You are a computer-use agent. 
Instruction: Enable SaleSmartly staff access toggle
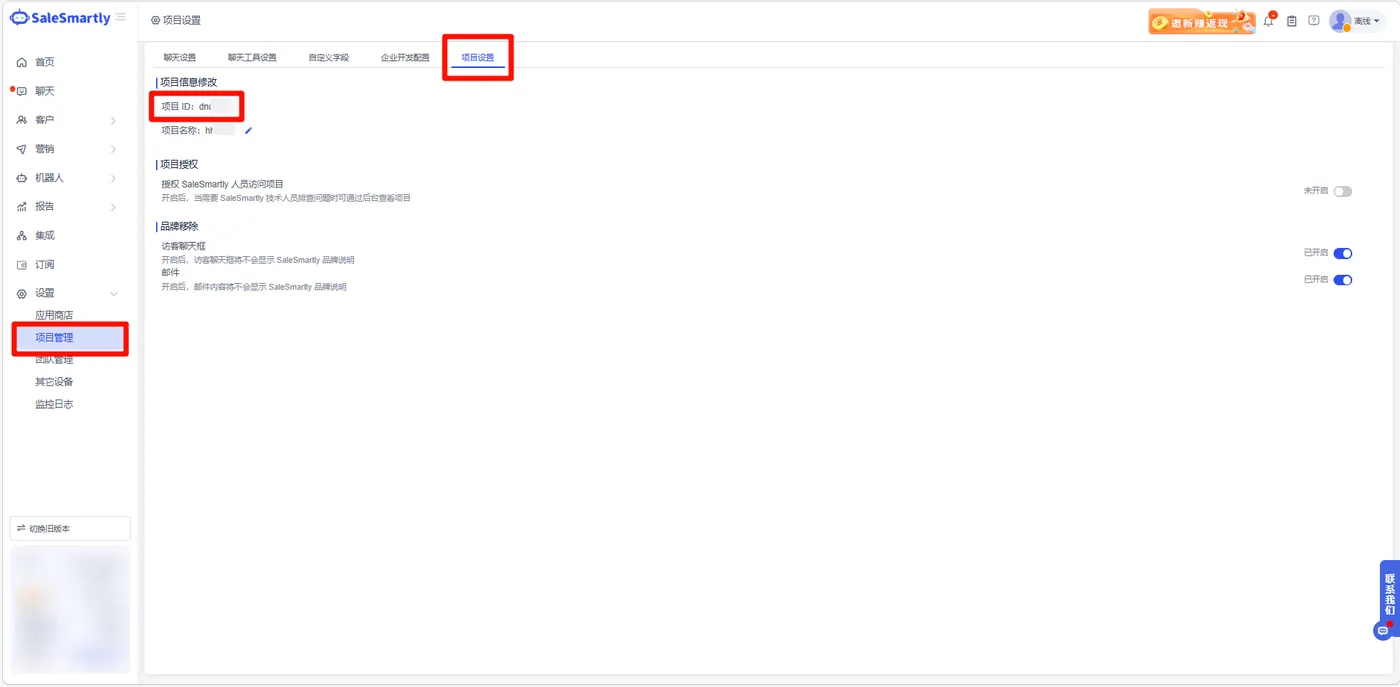[1342, 191]
